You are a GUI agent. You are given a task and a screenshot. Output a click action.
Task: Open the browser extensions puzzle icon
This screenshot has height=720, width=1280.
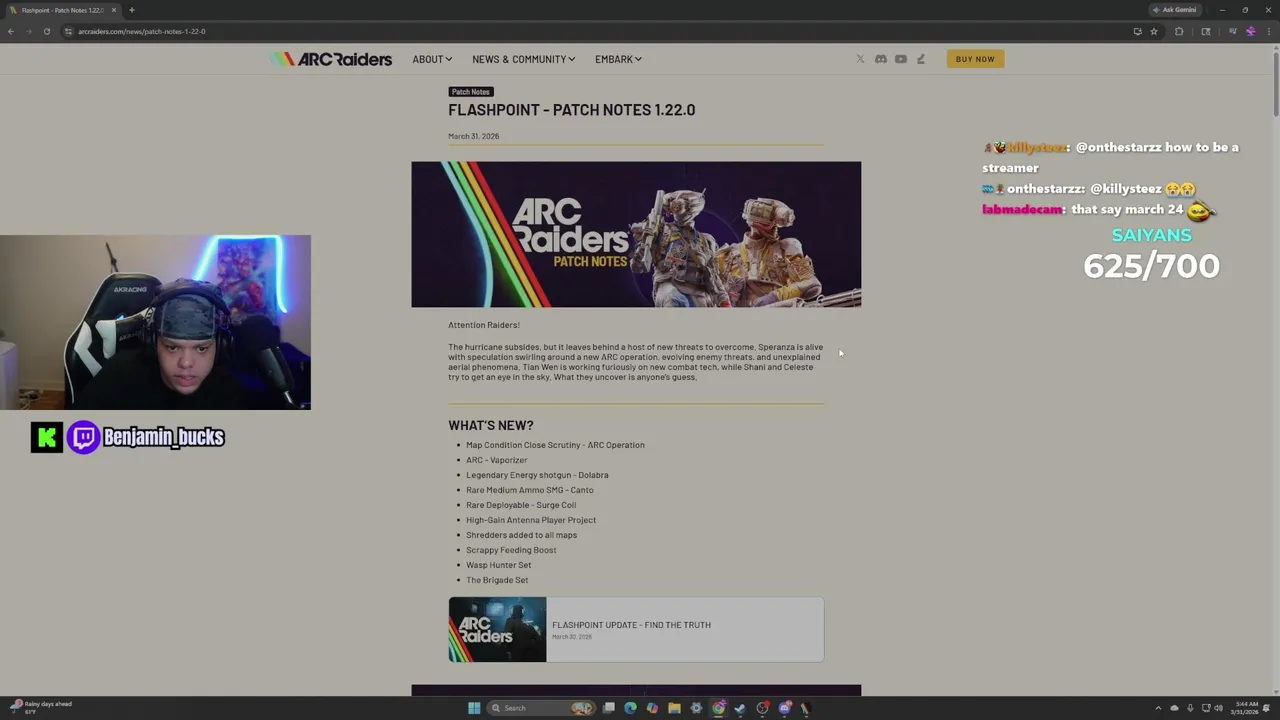[x=1179, y=31]
